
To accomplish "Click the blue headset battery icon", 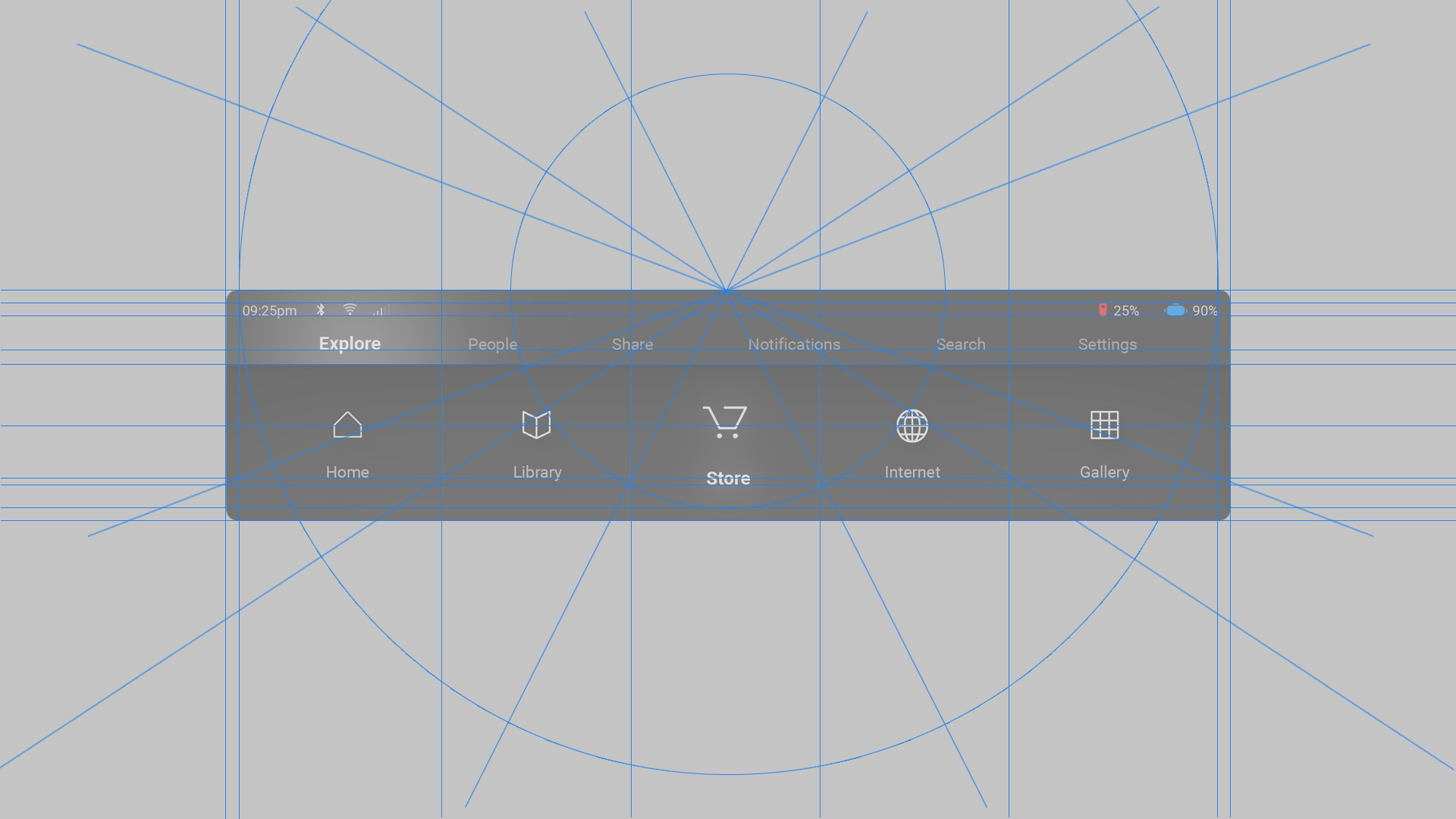I will pos(1175,310).
